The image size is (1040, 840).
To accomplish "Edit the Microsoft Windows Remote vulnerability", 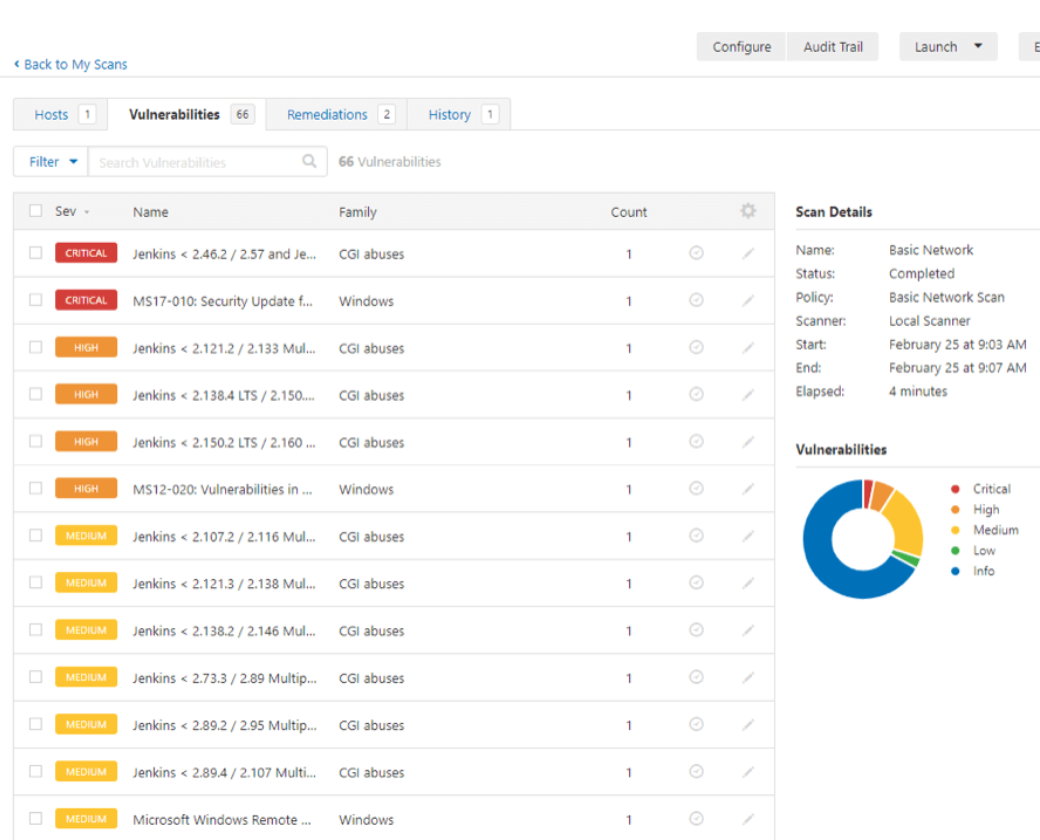I will 748,818.
